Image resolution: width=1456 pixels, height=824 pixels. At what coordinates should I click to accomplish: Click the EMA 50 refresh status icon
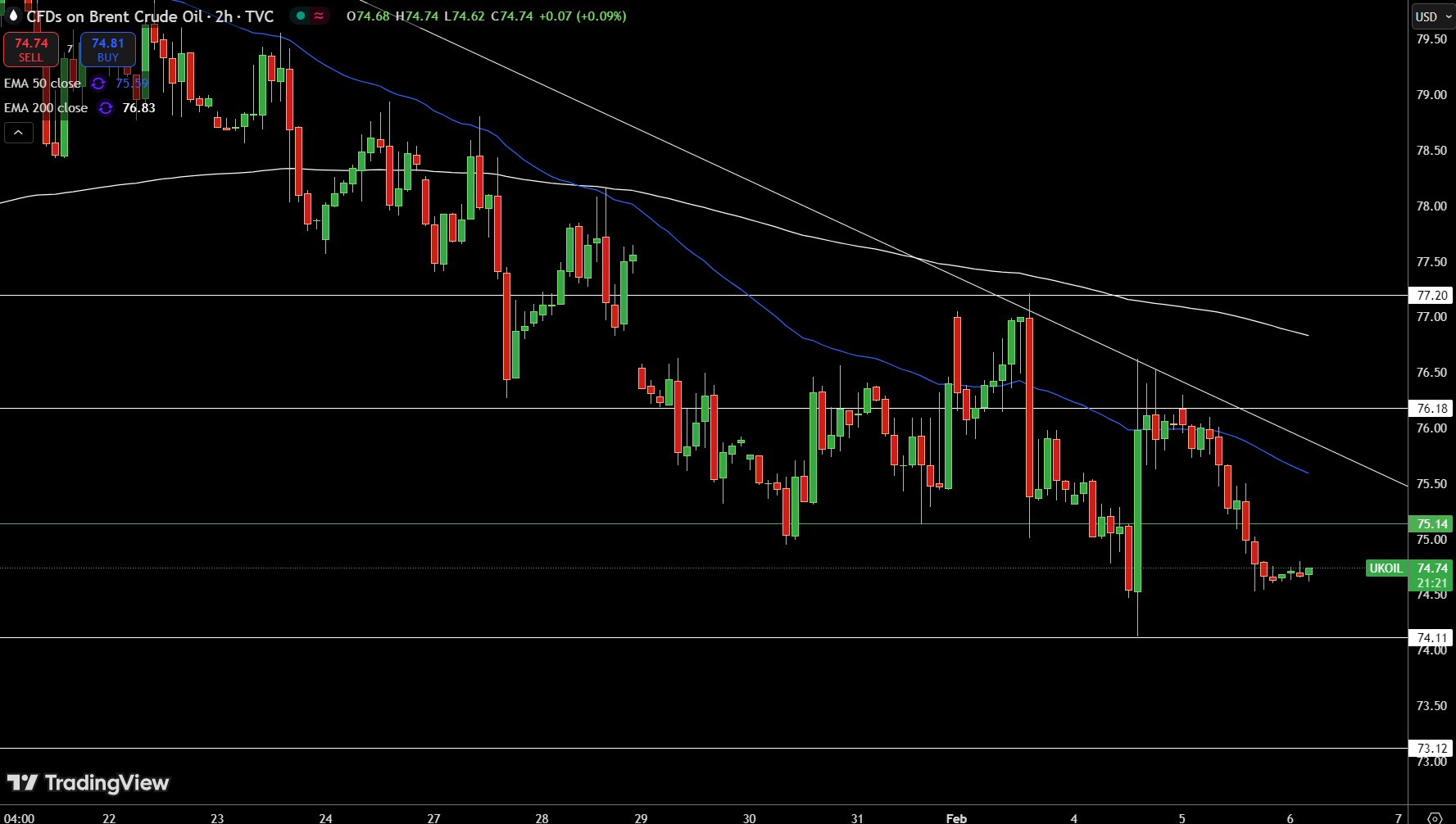point(98,84)
